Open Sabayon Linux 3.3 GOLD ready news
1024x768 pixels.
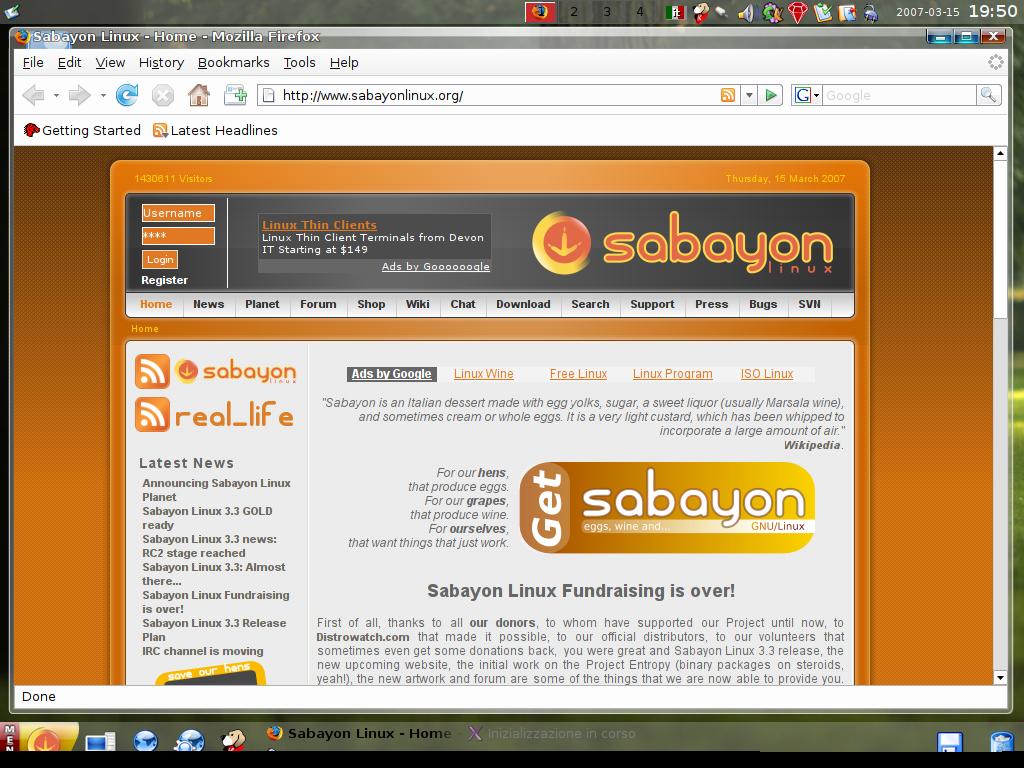[207, 518]
